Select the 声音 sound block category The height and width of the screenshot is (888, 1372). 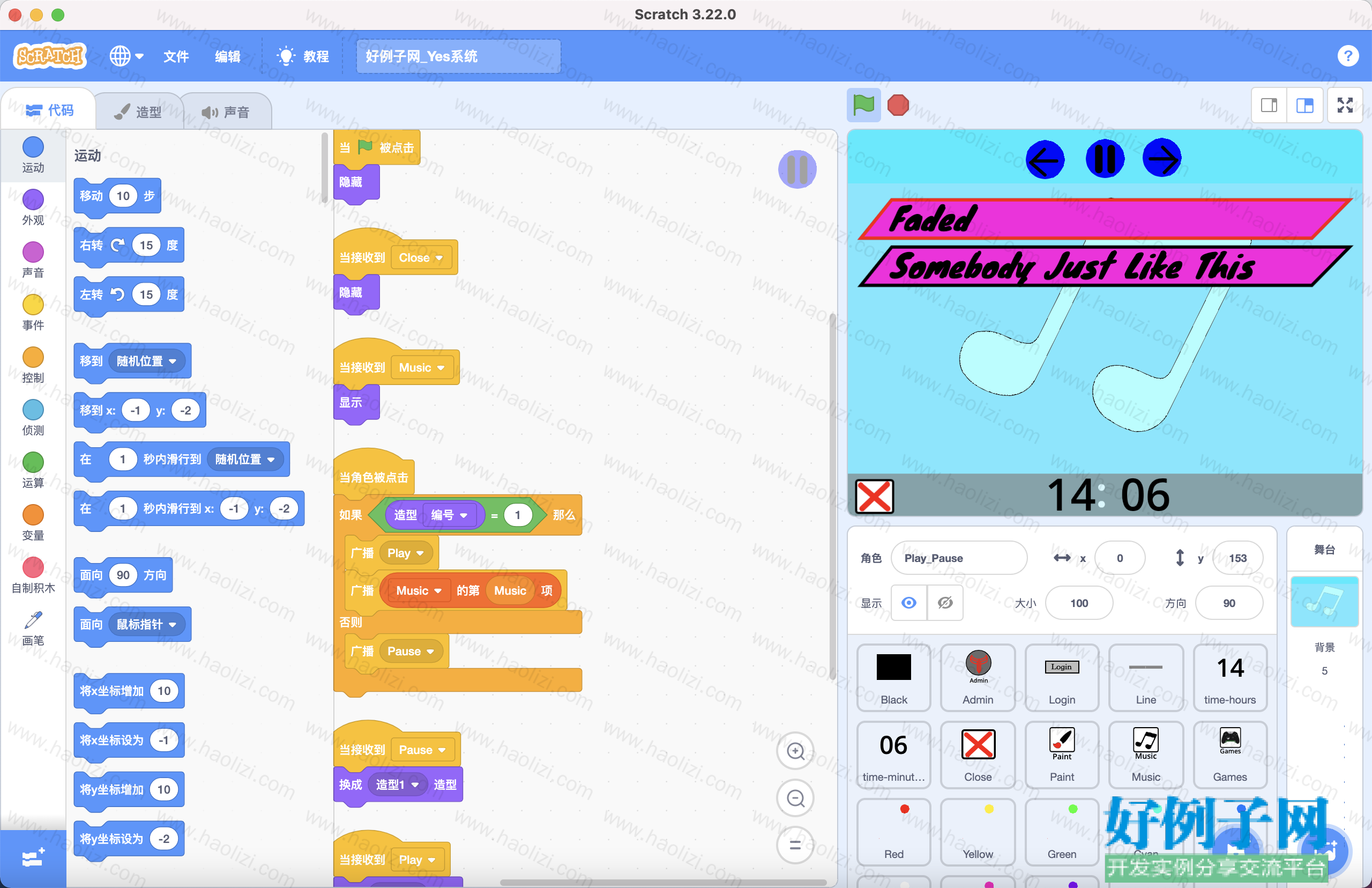click(33, 260)
